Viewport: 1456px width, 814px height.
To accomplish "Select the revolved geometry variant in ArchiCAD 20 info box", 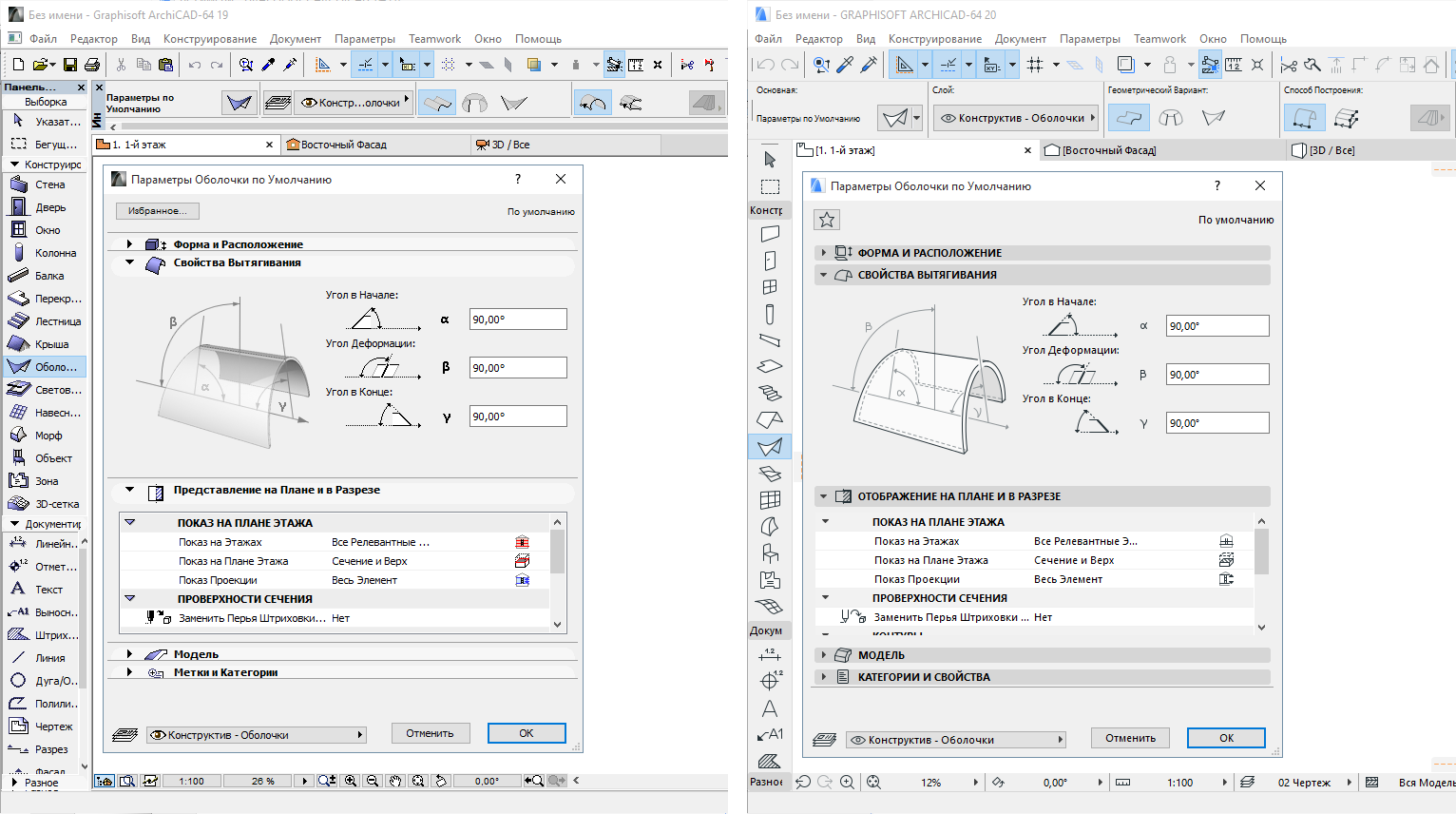I will (x=1171, y=118).
